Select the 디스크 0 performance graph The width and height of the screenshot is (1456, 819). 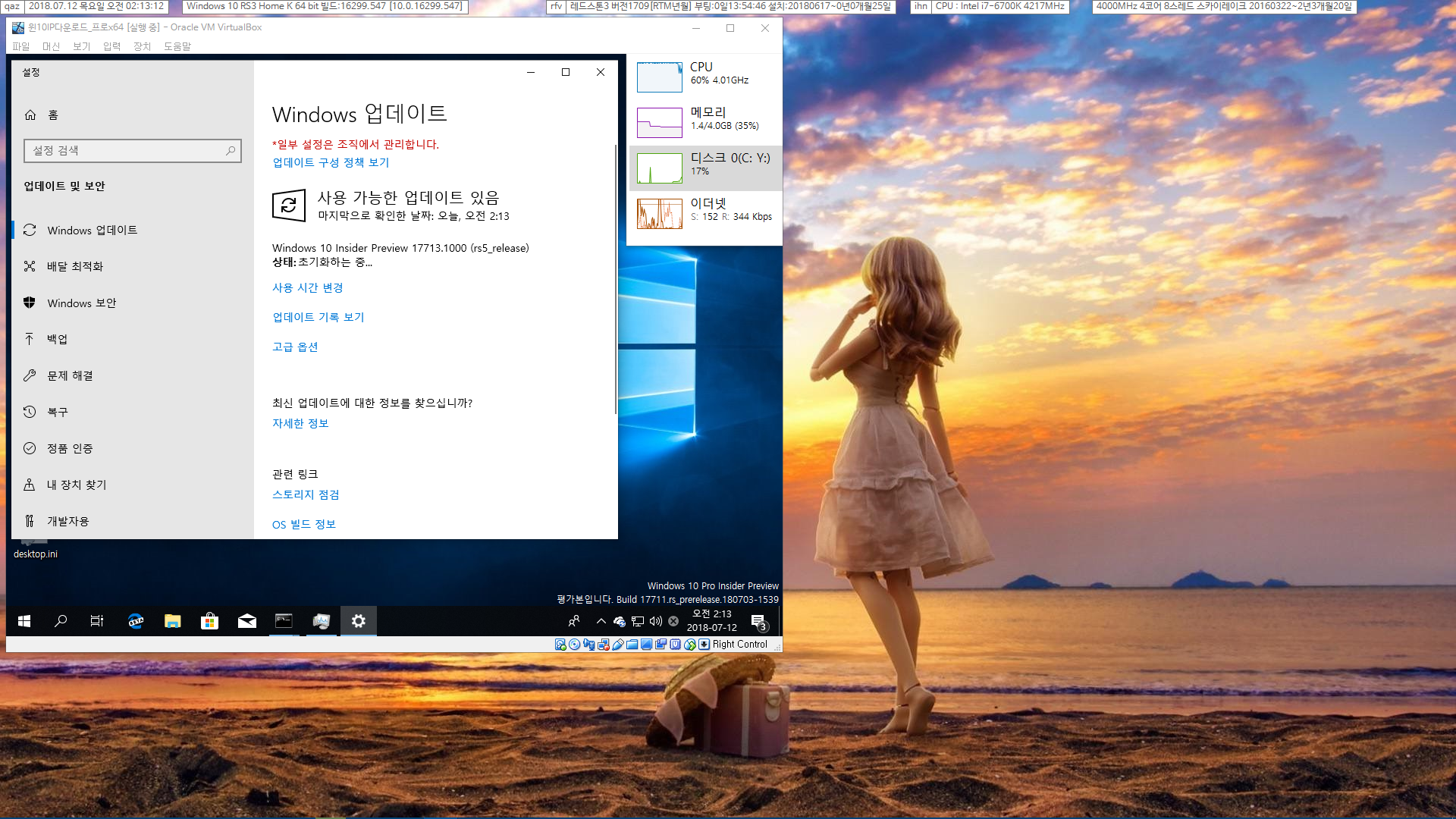coord(660,168)
